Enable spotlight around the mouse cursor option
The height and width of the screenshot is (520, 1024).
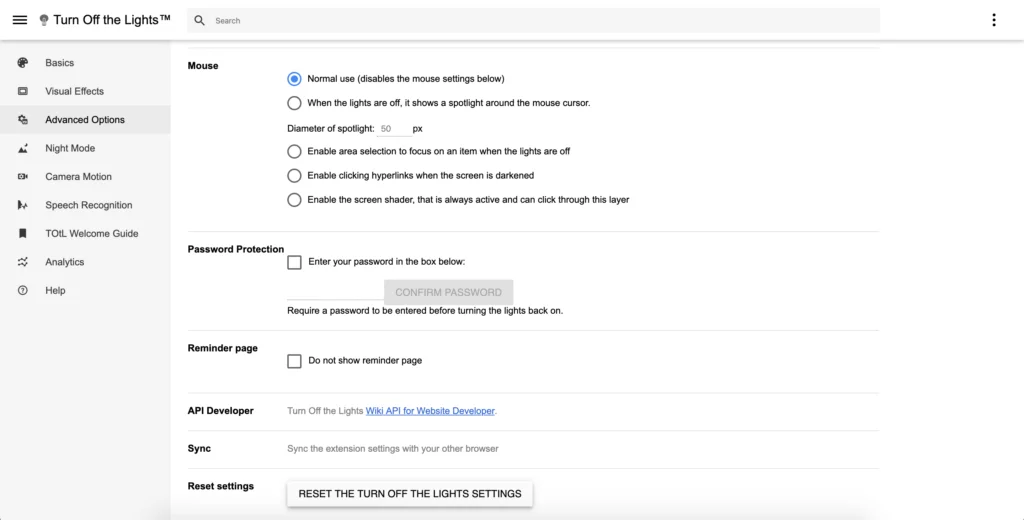294,103
